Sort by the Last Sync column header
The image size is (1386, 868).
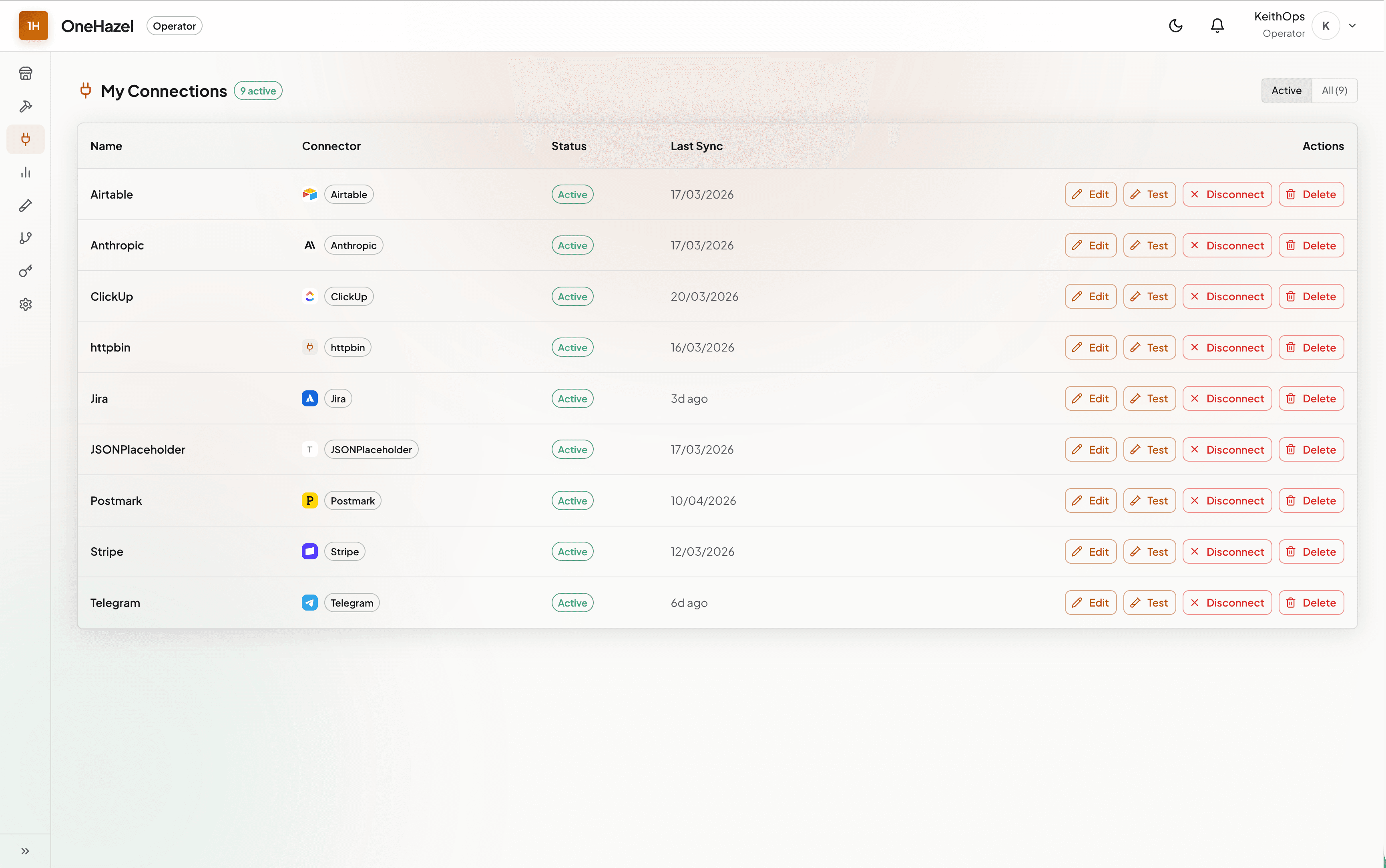click(x=696, y=146)
